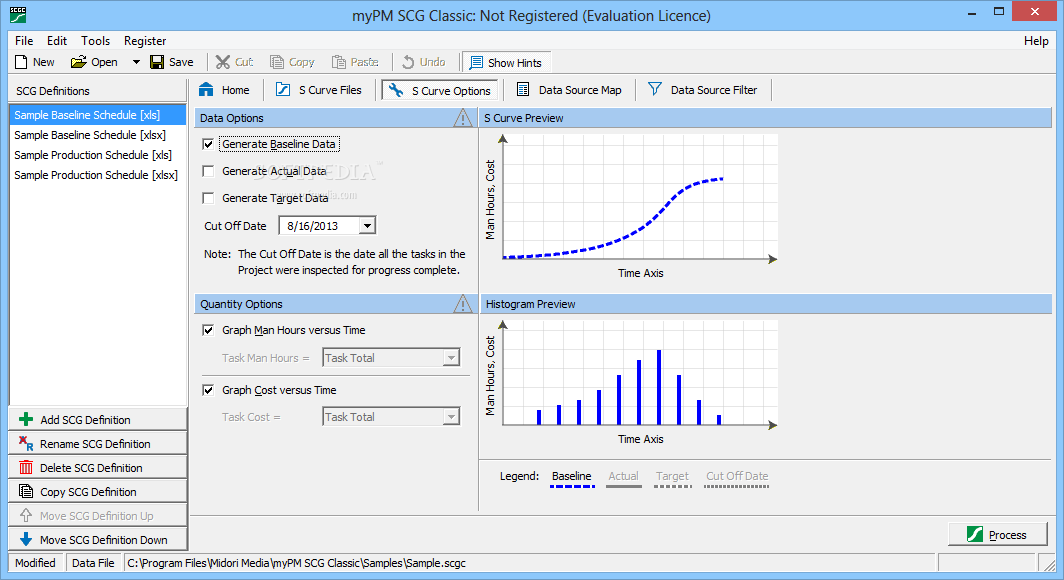Click the Actual legend gray line

(x=624, y=486)
